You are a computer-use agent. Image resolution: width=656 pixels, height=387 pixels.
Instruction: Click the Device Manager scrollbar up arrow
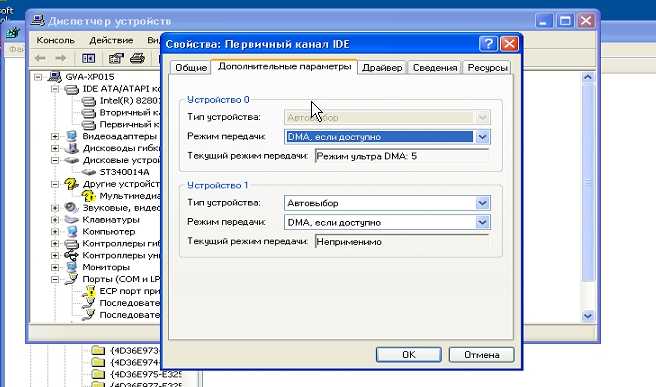click(588, 77)
